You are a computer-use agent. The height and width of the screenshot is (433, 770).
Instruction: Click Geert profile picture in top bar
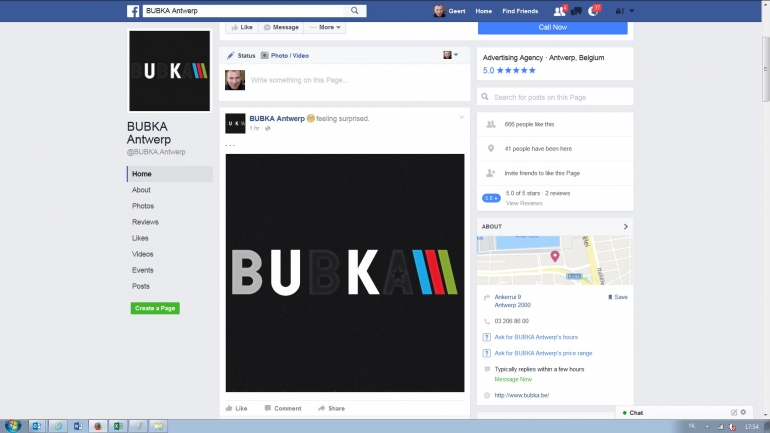439,11
